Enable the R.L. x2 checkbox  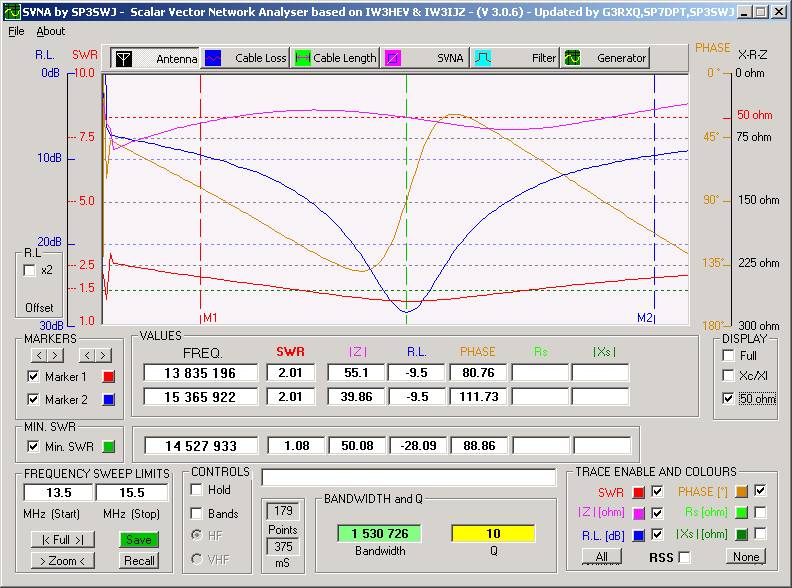click(30, 270)
